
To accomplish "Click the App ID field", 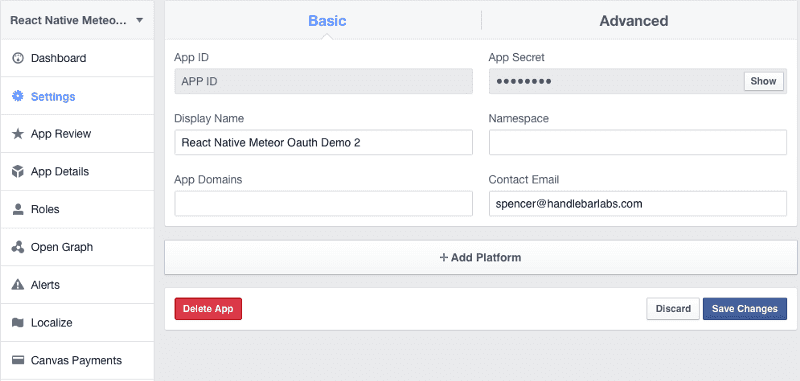I will click(x=323, y=81).
